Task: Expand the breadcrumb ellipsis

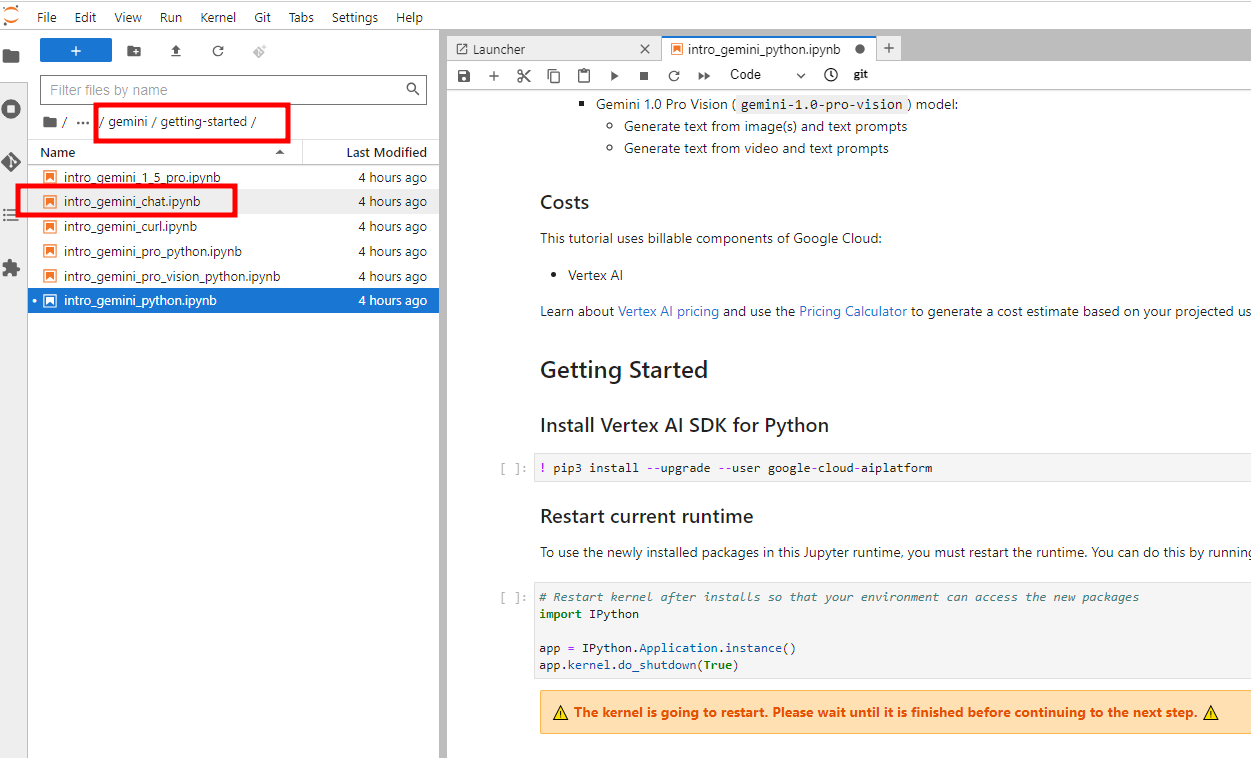Action: [83, 122]
